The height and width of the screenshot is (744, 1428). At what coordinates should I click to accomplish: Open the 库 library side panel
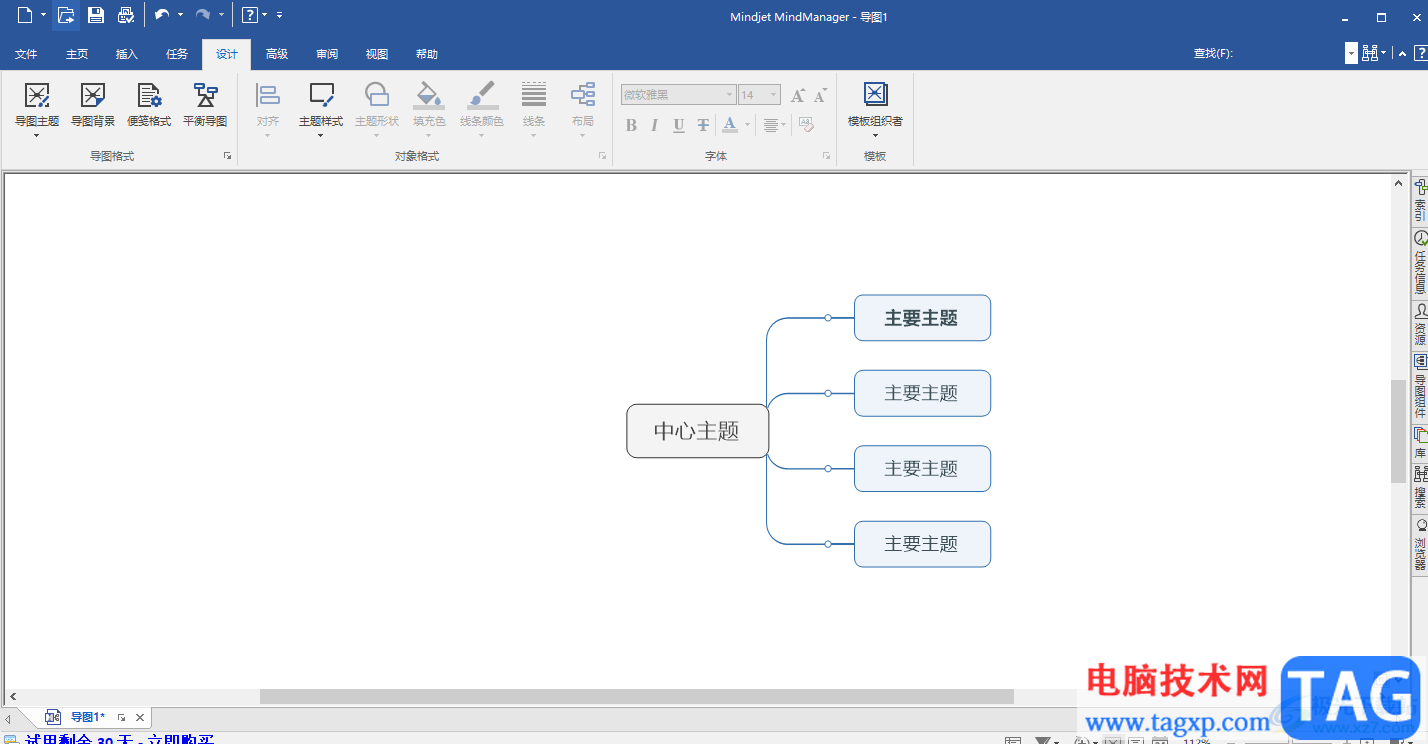[1420, 442]
